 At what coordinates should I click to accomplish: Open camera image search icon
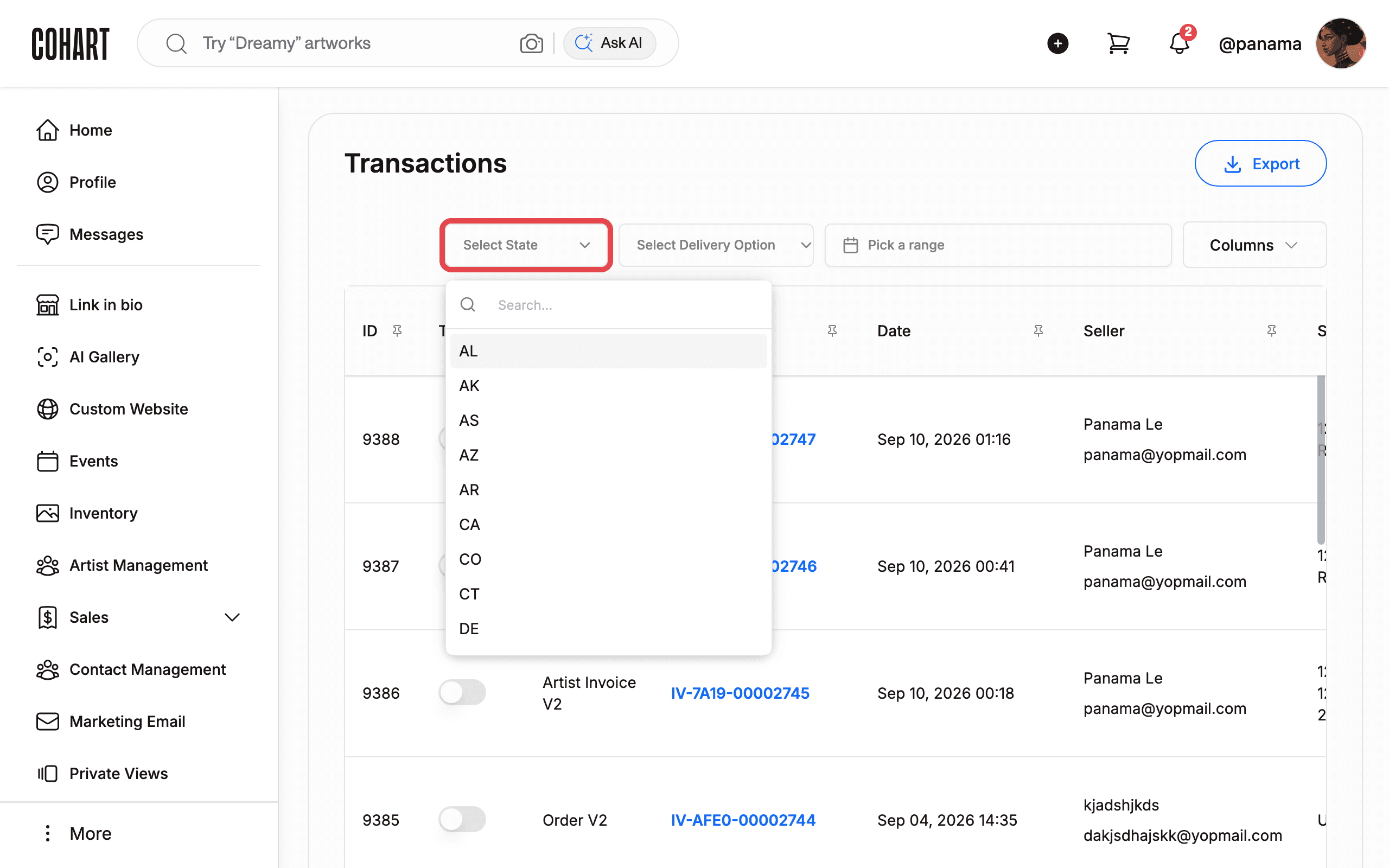pos(532,43)
